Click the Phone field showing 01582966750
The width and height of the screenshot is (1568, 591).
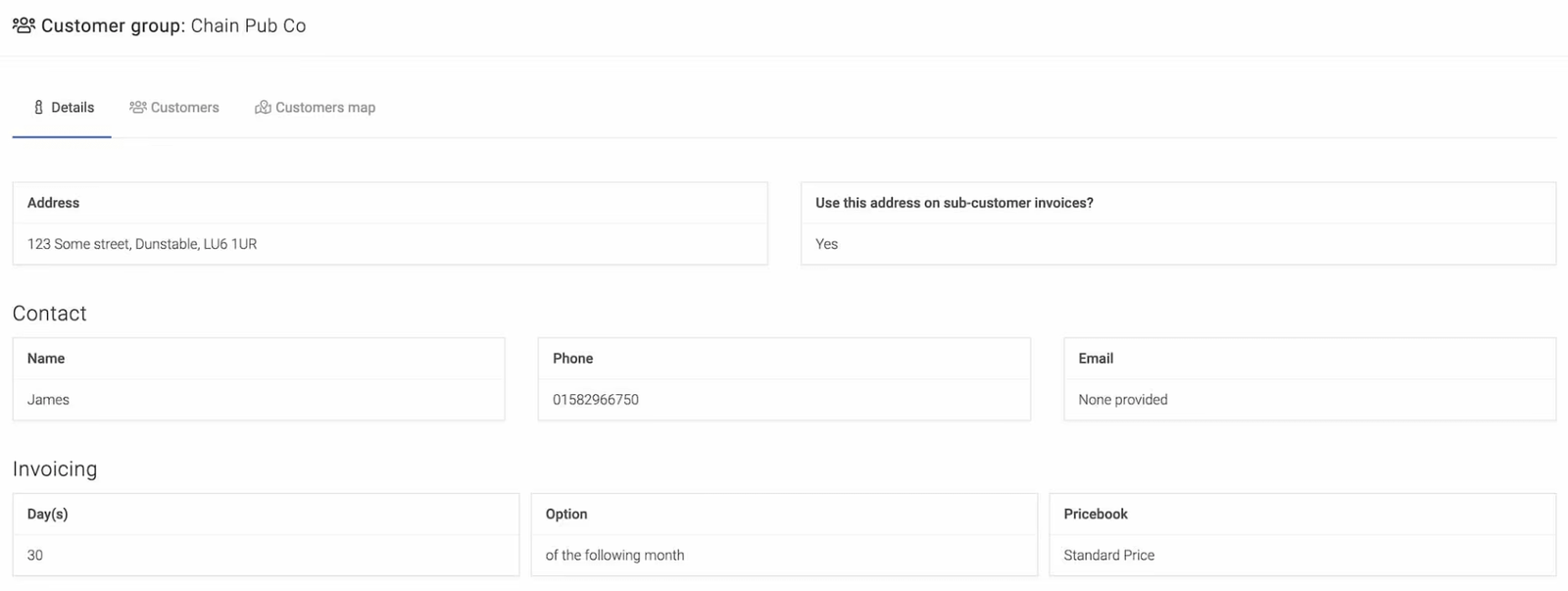point(594,399)
